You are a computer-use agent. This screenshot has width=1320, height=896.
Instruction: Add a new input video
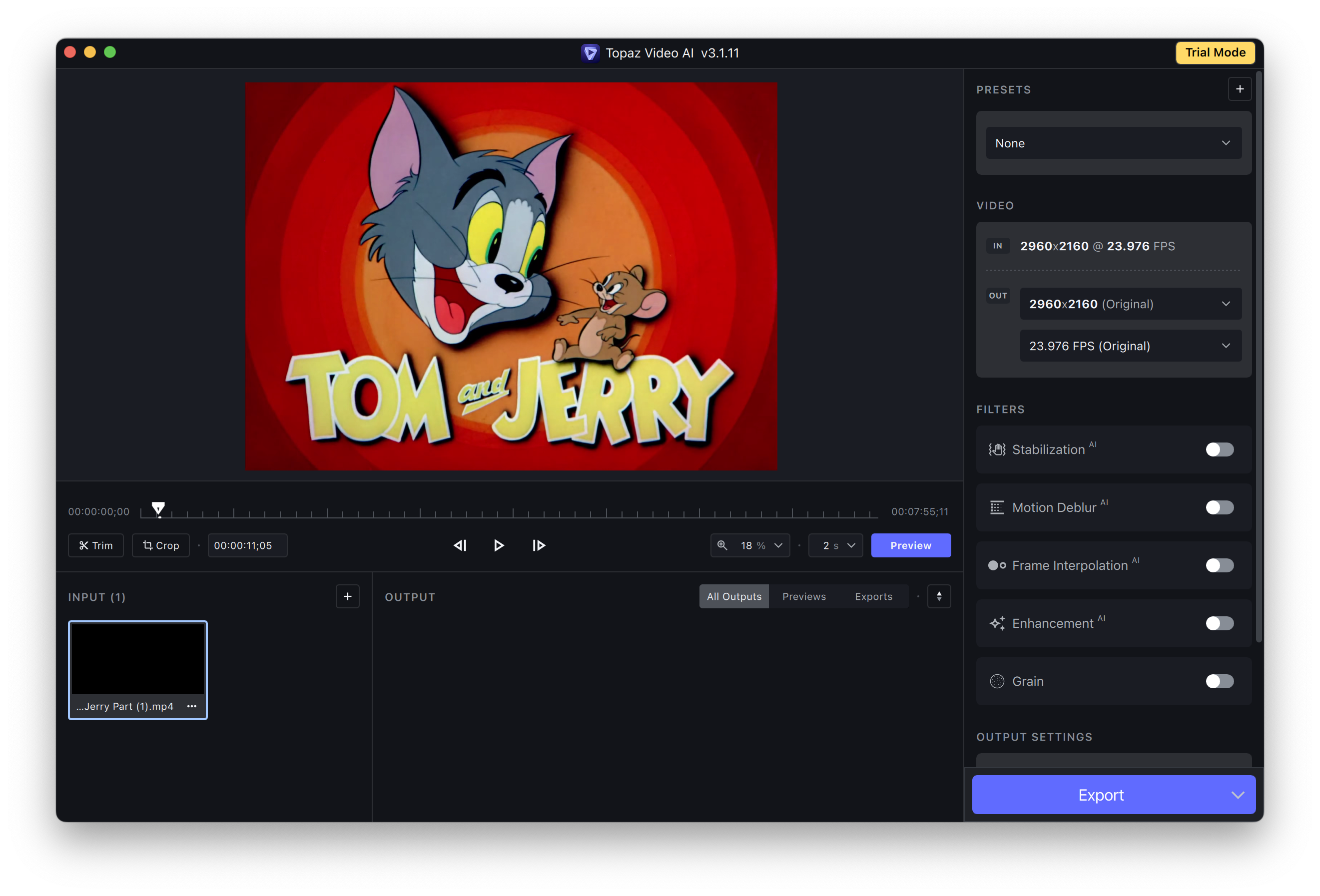click(x=348, y=596)
